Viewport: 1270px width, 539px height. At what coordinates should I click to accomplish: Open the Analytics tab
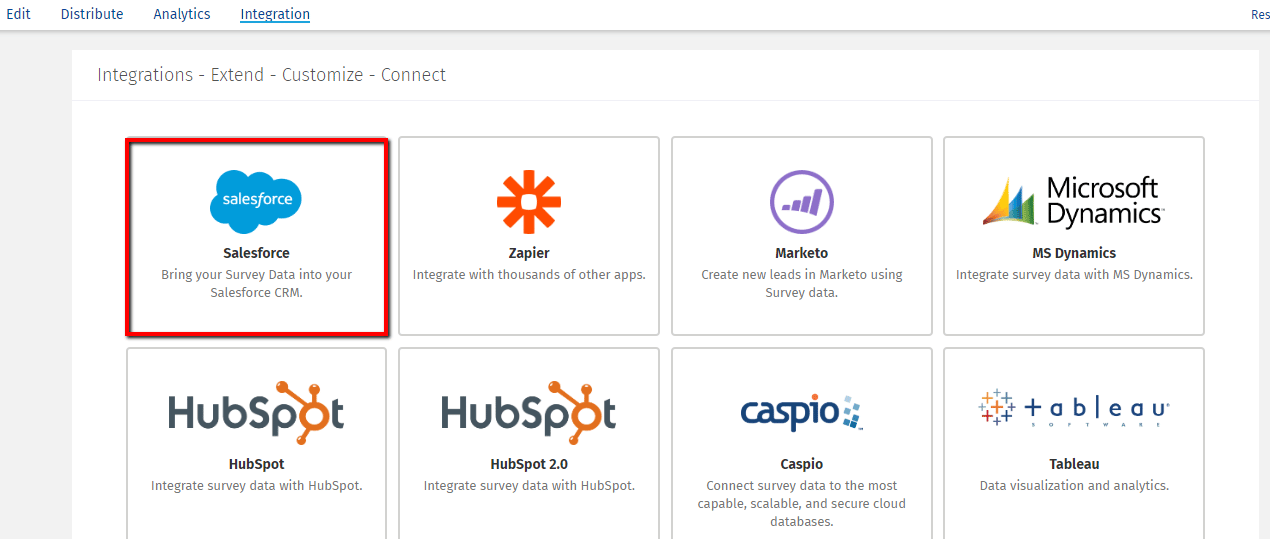[182, 14]
